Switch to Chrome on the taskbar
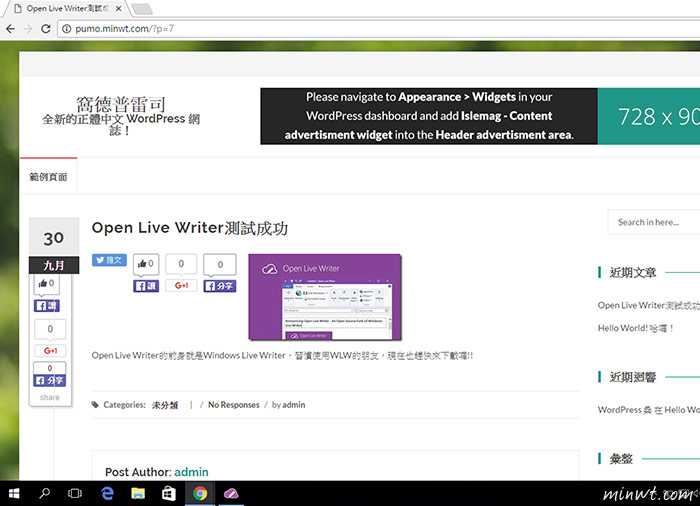The image size is (700, 506). coord(200,493)
